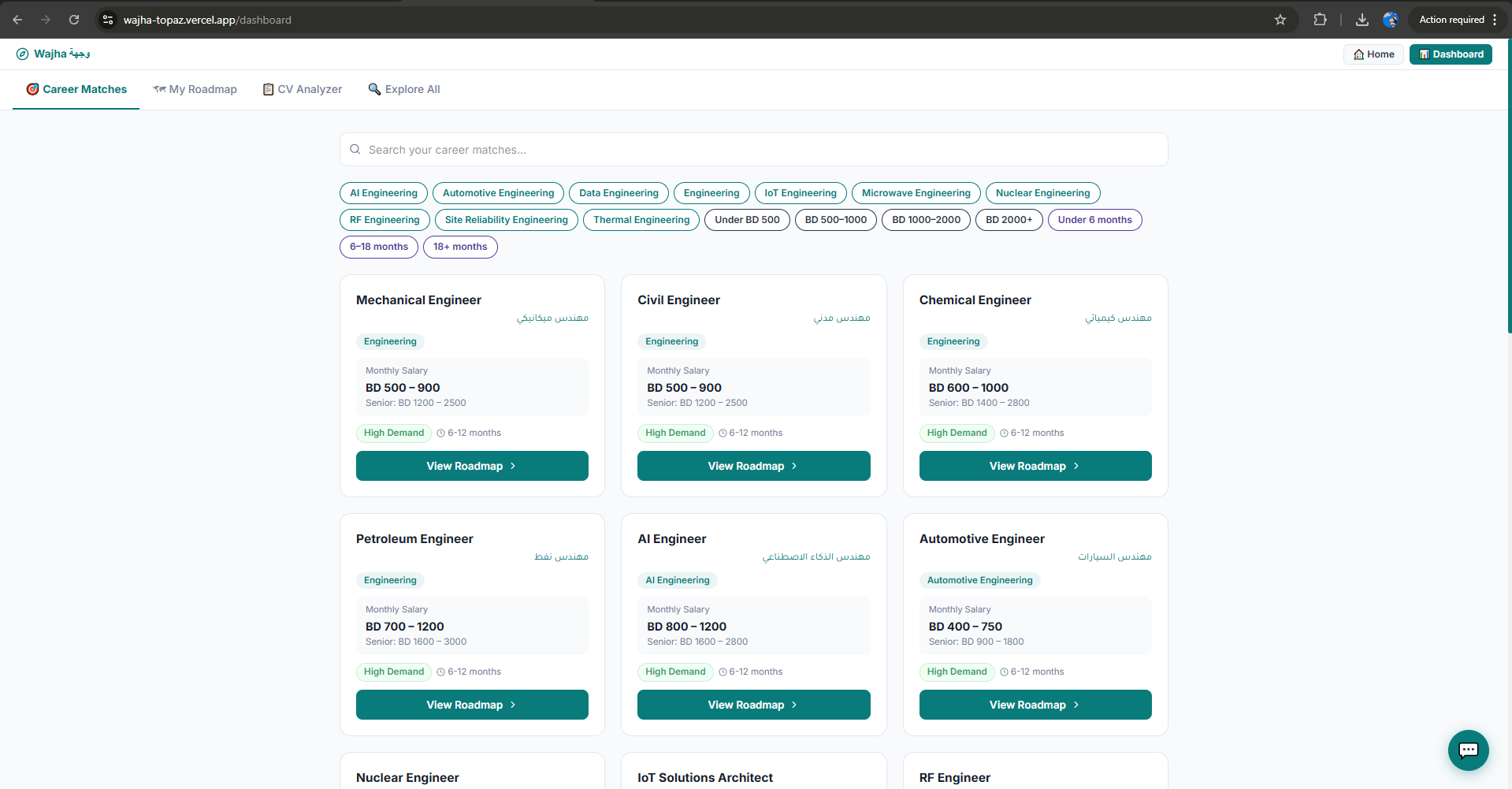Screen dimensions: 1512x789
Task: Open the browser profile avatar
Action: 1391,20
